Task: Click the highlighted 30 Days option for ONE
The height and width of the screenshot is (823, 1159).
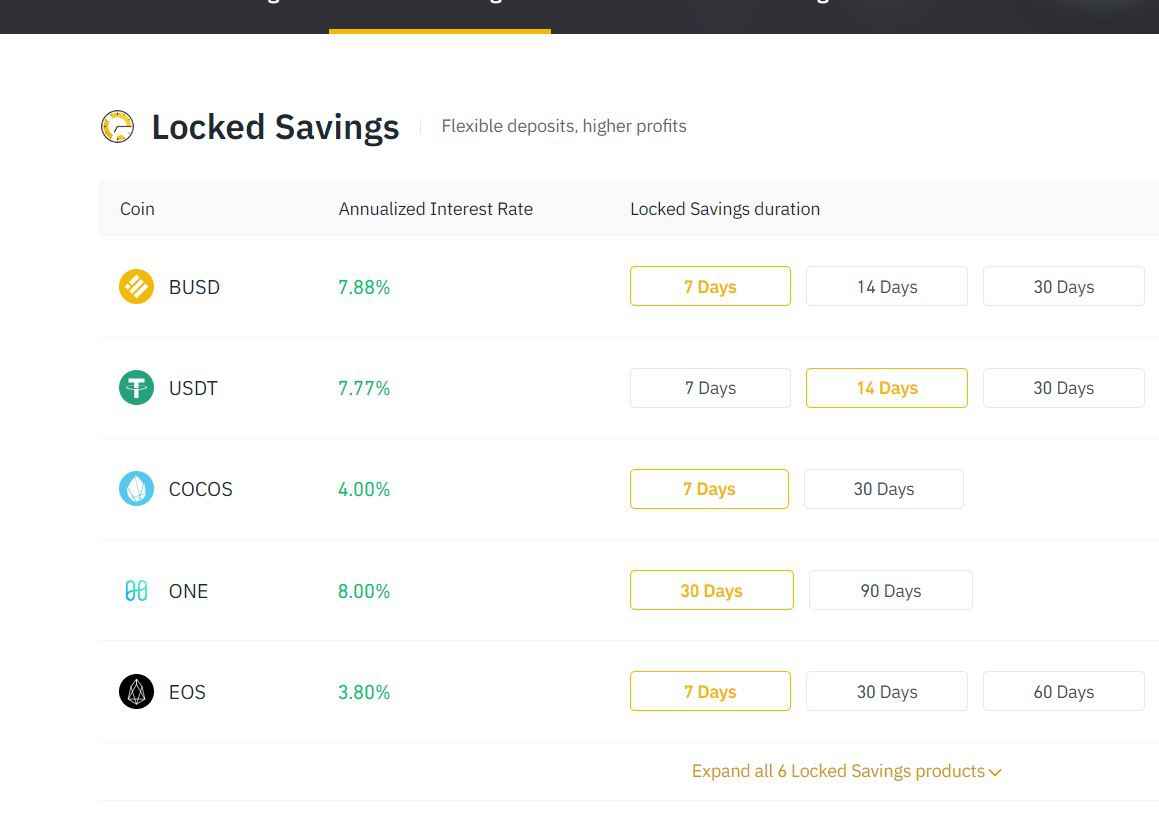Action: pos(711,590)
